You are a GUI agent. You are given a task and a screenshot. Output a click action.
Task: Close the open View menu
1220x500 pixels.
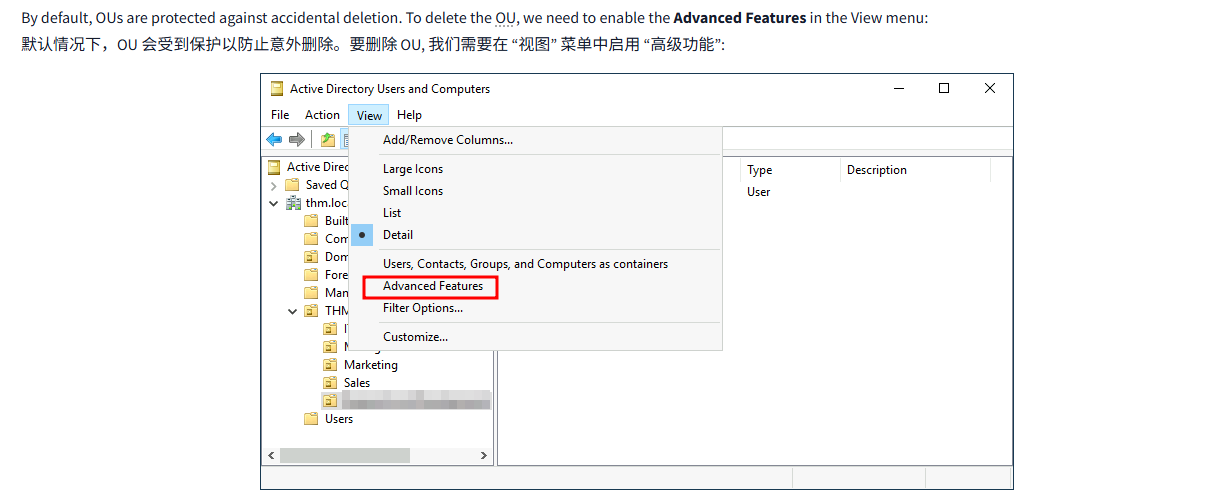[369, 115]
